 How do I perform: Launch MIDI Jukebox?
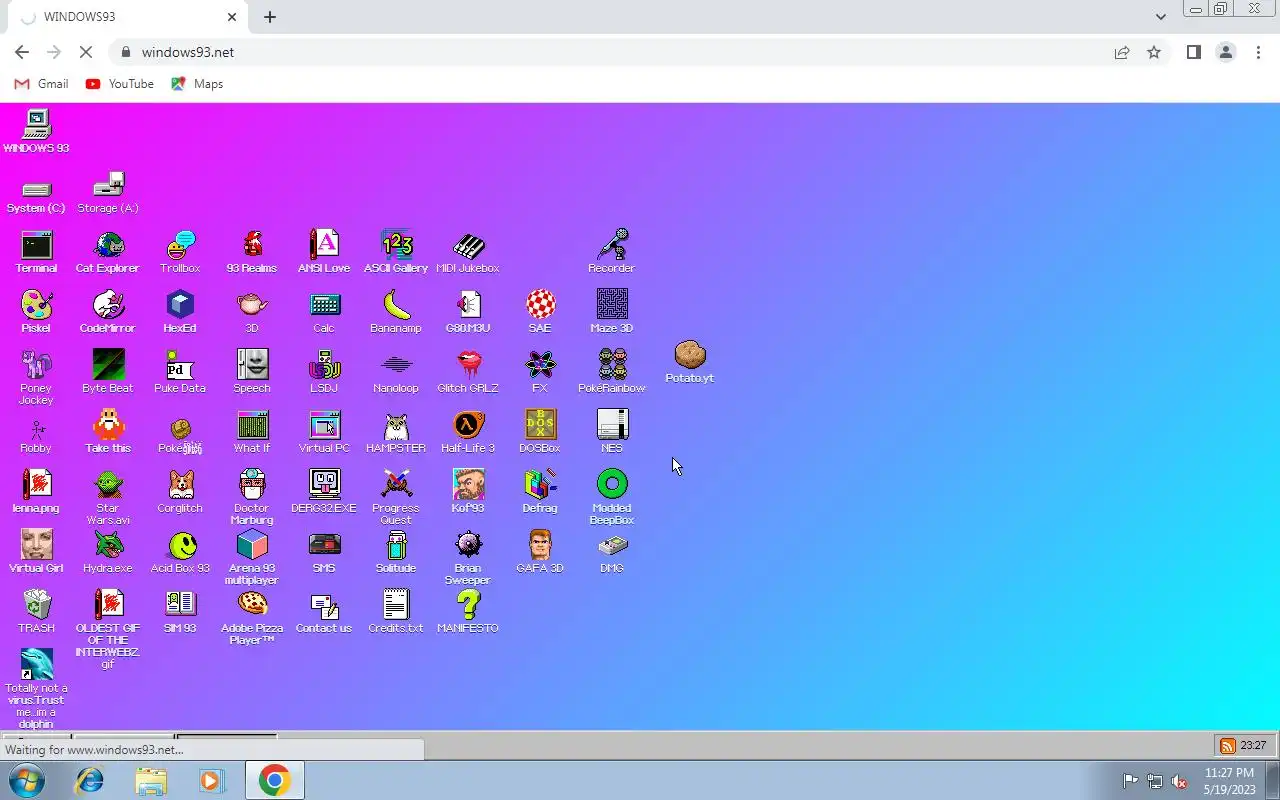coord(468,251)
